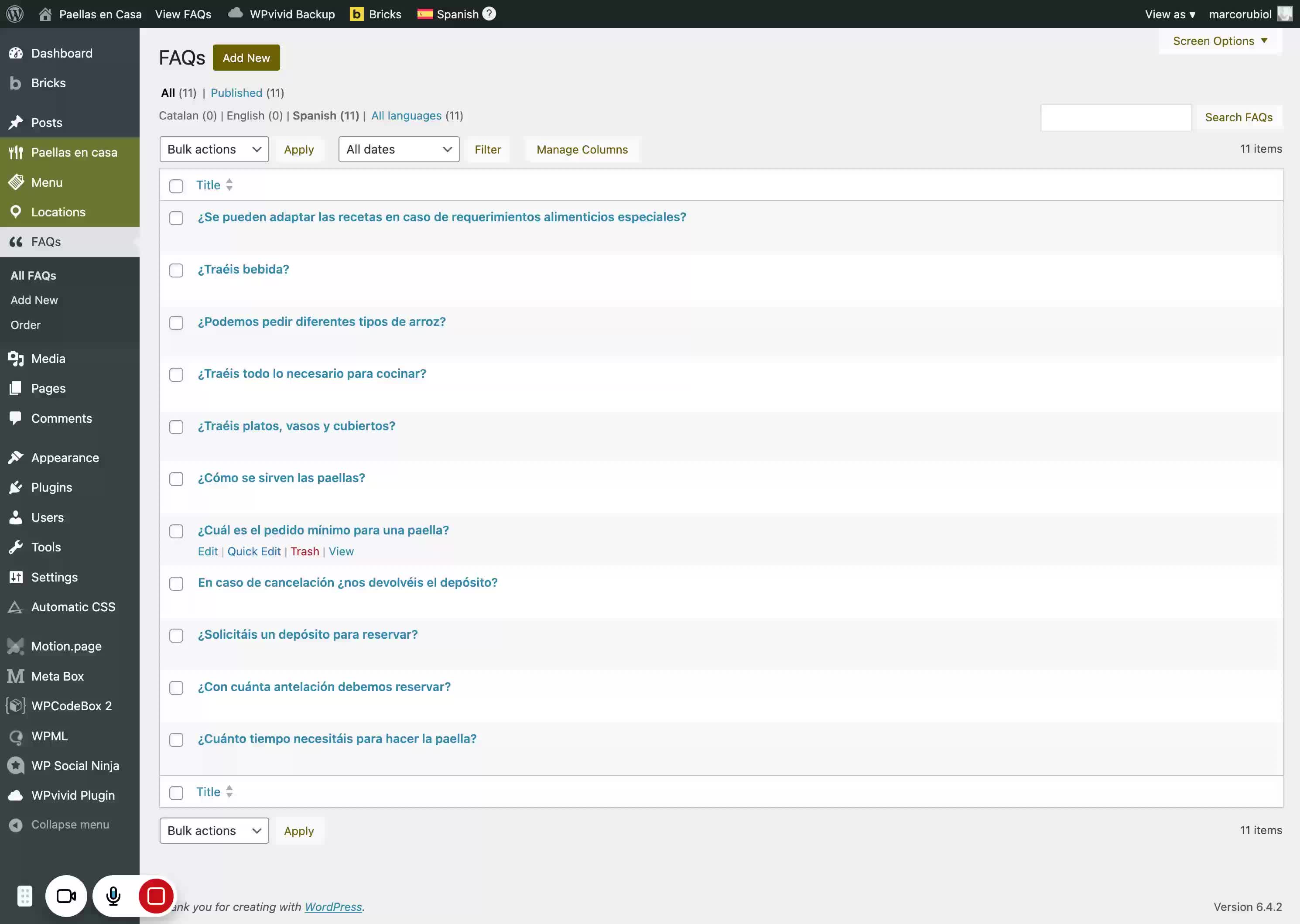Check the box for ¿Traéis bebida?
Viewport: 1300px width, 924px height.
pyautogui.click(x=176, y=270)
